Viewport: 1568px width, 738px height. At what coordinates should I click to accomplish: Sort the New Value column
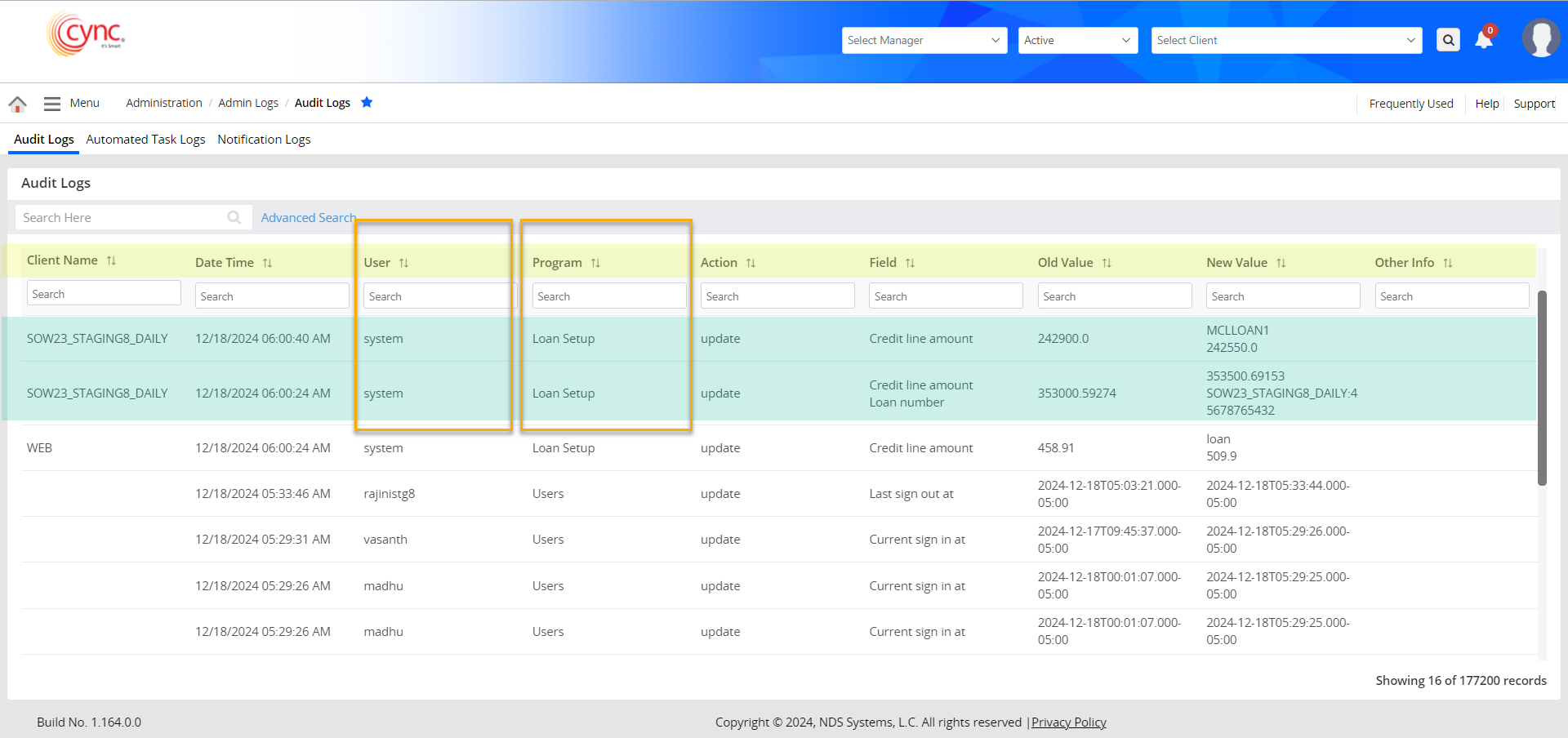(1281, 263)
